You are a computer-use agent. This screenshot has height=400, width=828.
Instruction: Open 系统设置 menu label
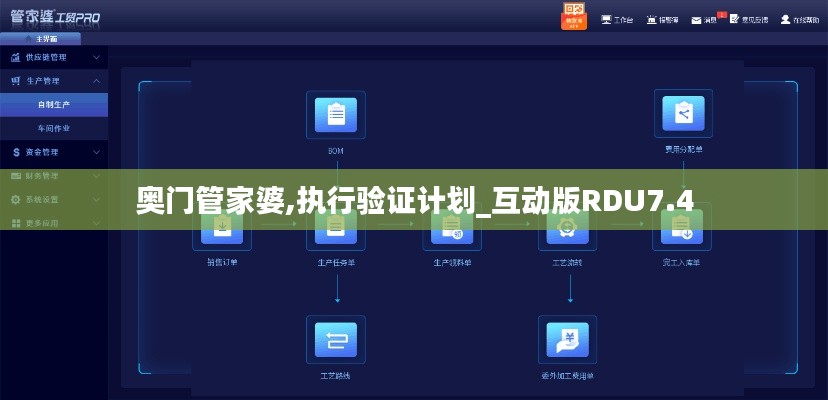pyautogui.click(x=42, y=200)
